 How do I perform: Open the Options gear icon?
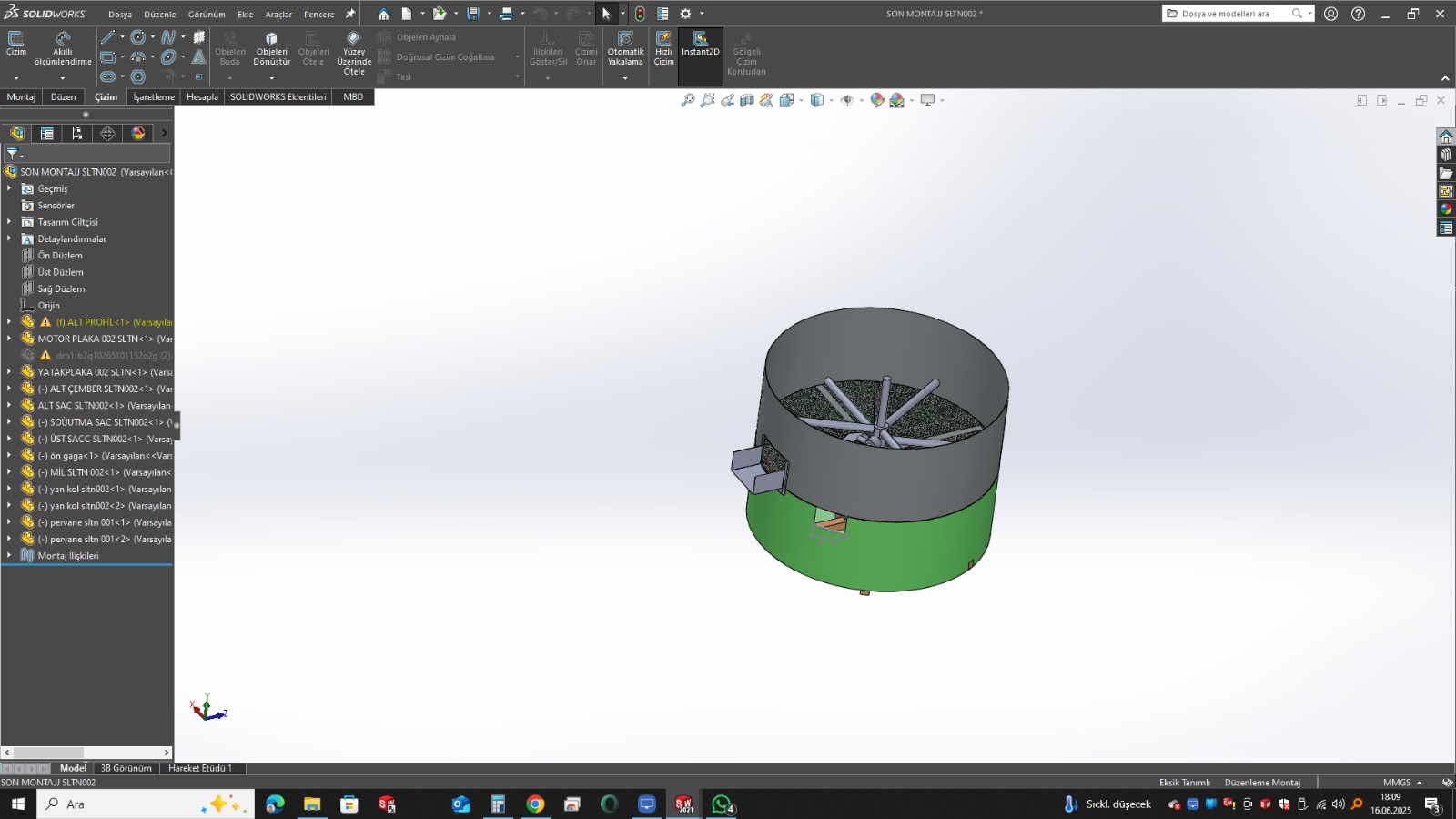686,14
